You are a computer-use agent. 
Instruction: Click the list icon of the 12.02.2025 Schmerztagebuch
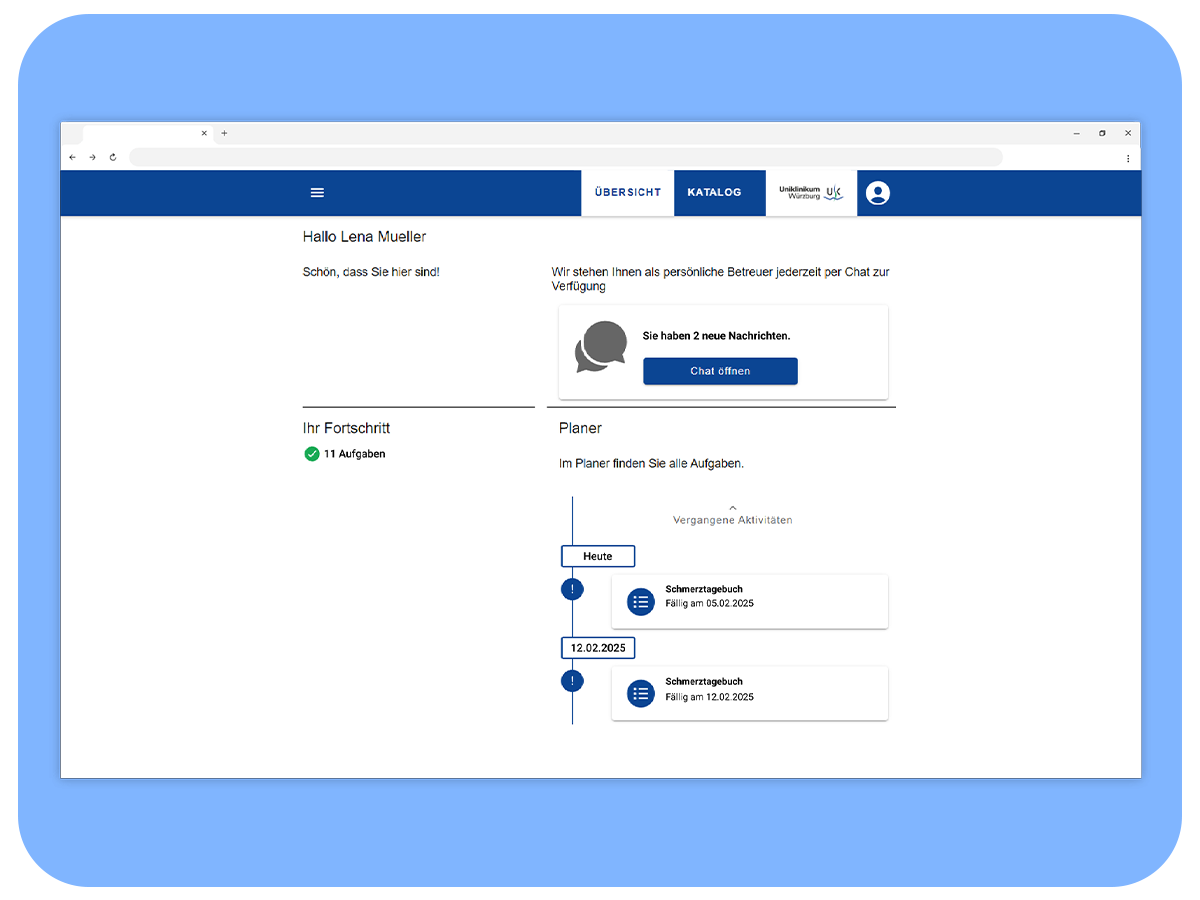click(641, 694)
